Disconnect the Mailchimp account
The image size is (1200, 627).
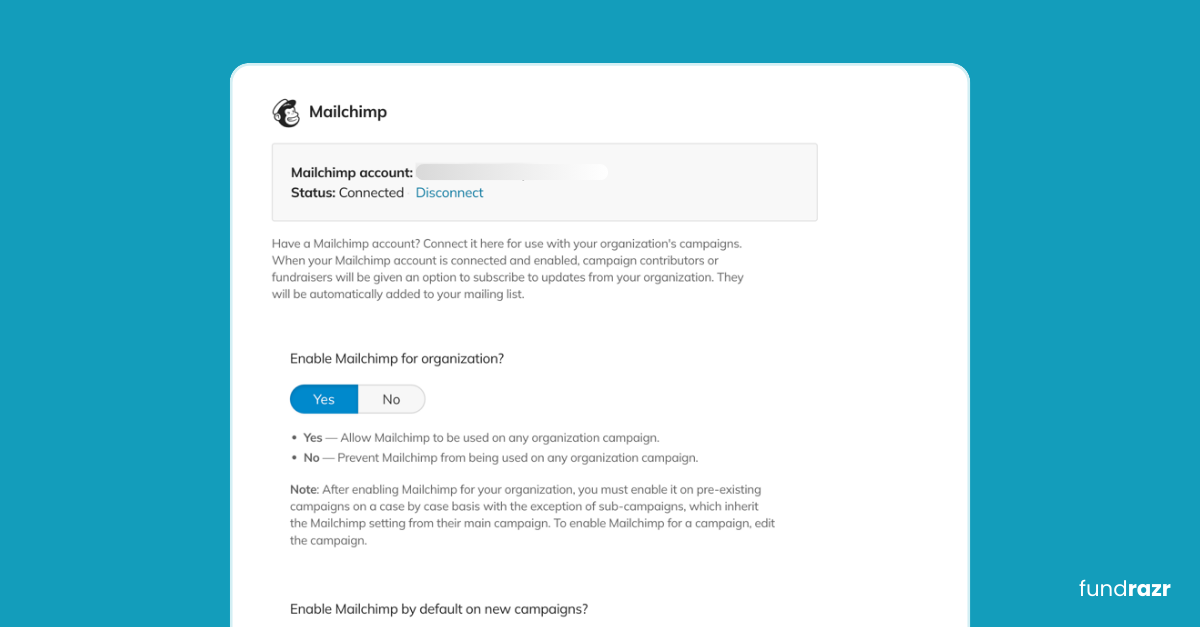point(449,193)
